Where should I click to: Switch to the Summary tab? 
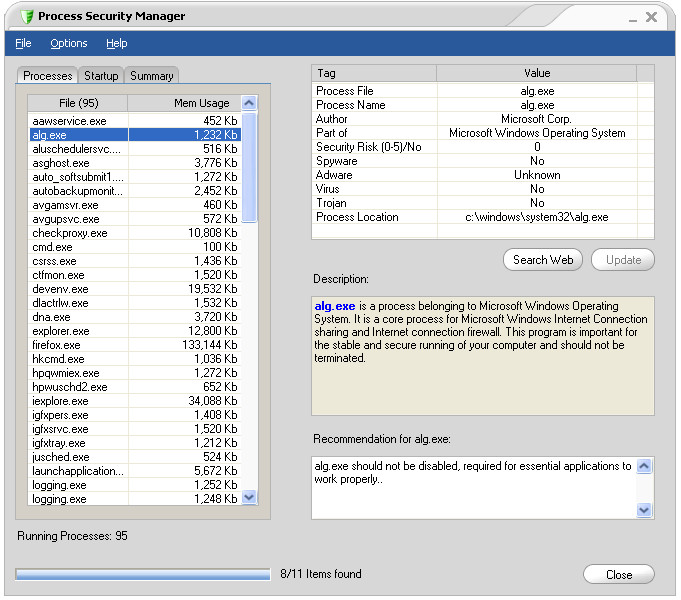coord(151,76)
